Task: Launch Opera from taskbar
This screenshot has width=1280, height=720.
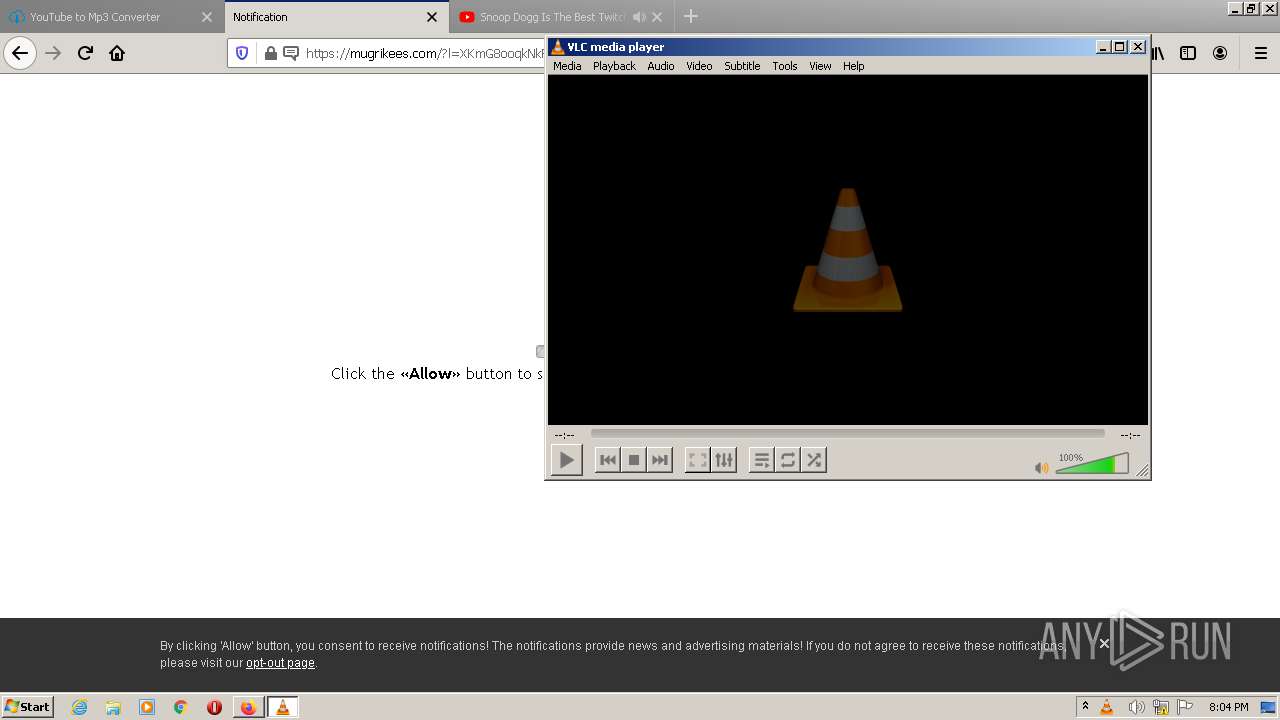Action: [x=214, y=707]
